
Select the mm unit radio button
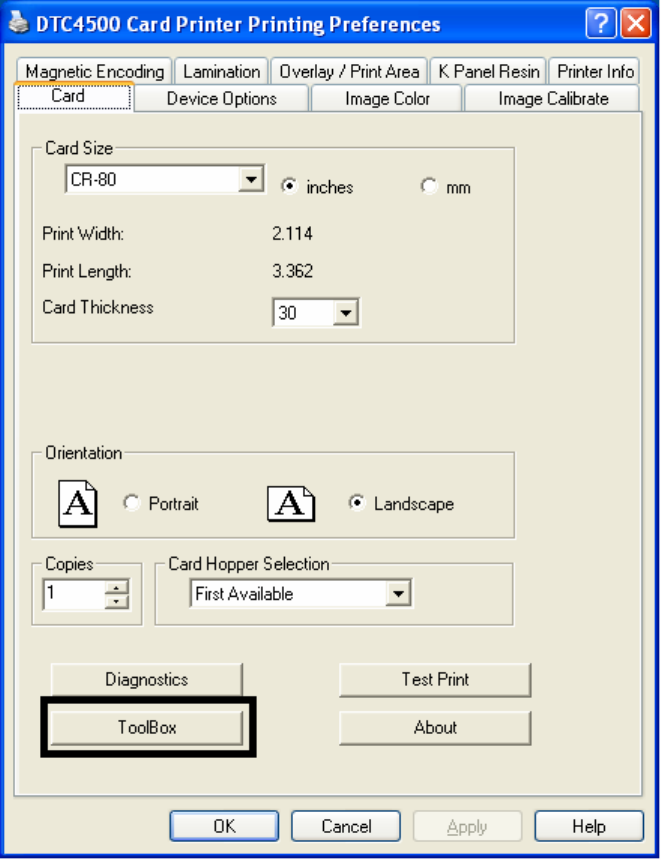coord(428,186)
